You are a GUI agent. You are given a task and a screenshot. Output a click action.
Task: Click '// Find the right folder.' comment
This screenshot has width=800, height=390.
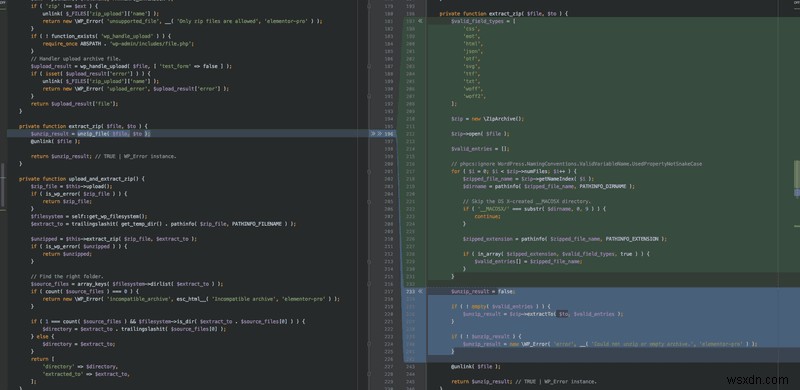[67, 276]
